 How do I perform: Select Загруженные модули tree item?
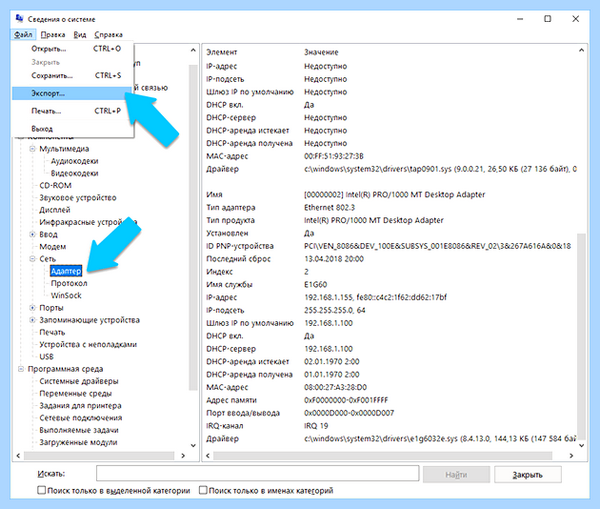coord(78,442)
